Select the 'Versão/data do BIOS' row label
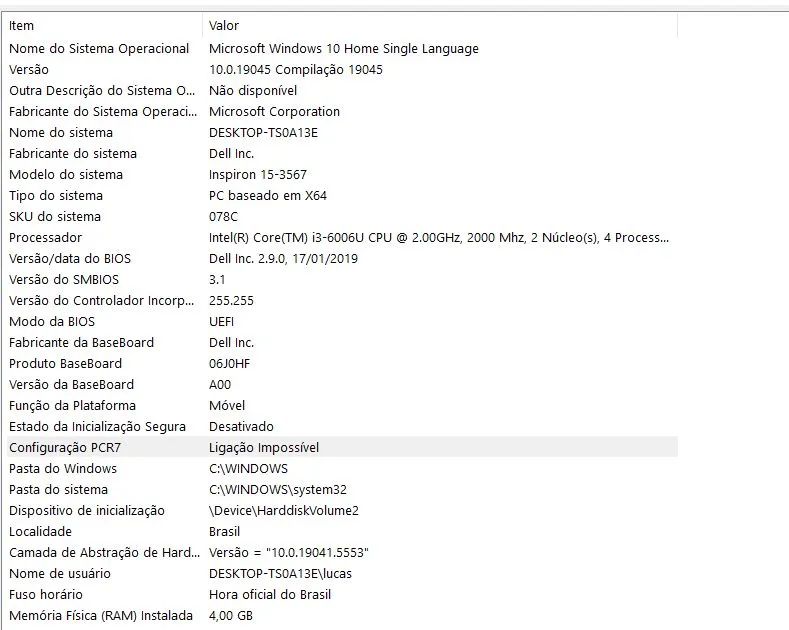This screenshot has height=630, width=789. pos(70,259)
